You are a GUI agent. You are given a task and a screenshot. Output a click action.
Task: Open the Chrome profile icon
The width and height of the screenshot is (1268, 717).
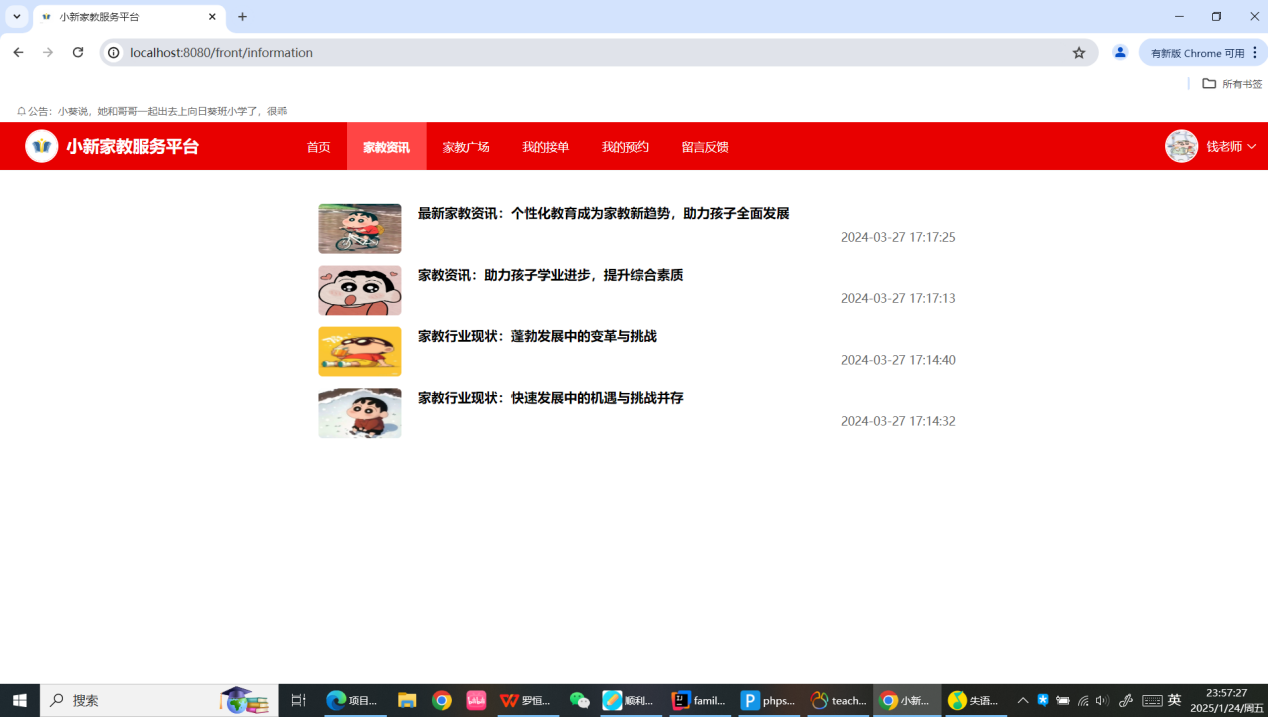[1120, 52]
